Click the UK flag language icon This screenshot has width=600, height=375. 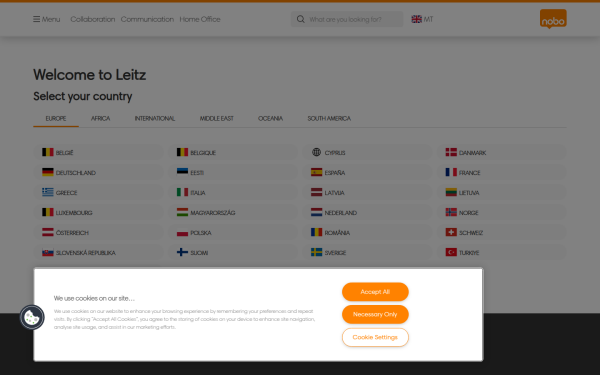(416, 19)
